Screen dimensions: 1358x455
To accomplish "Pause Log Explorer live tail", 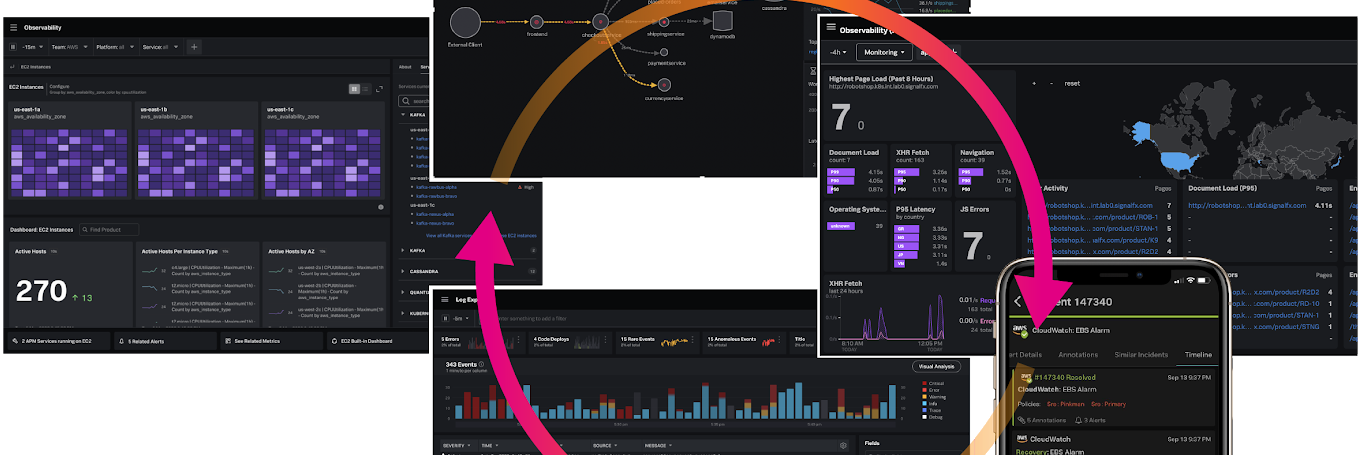I will coord(447,317).
